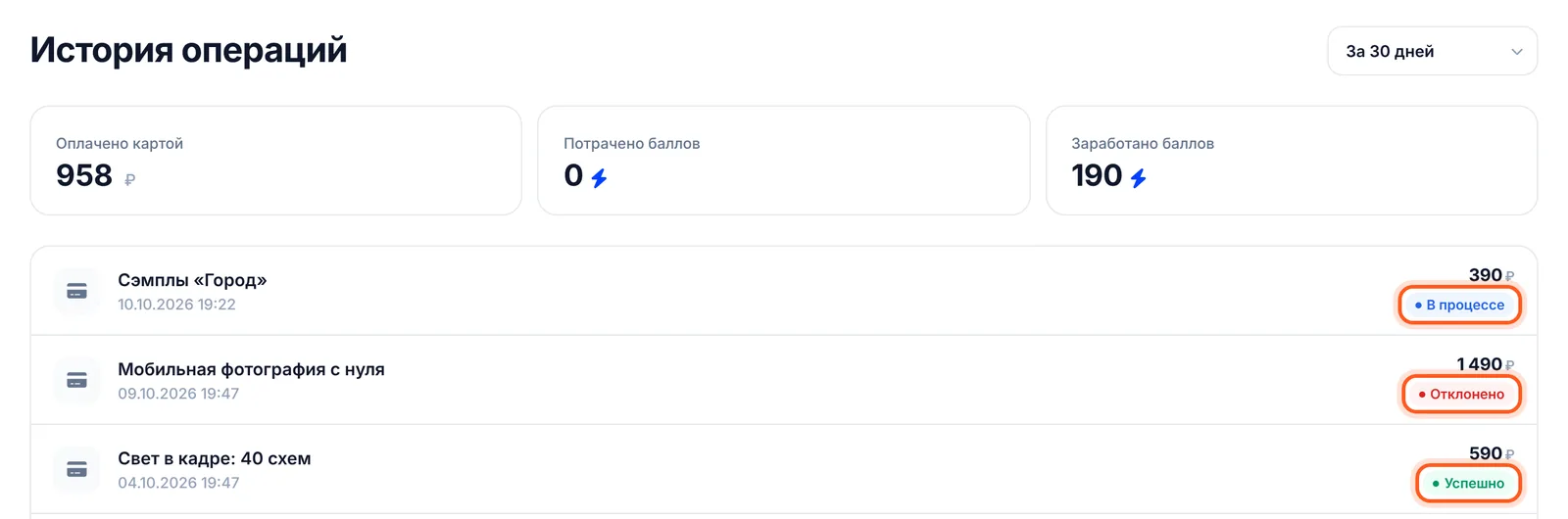The height and width of the screenshot is (519, 1568).
Task: Open the Сэмплы «Город» operation
Action: 784,291
